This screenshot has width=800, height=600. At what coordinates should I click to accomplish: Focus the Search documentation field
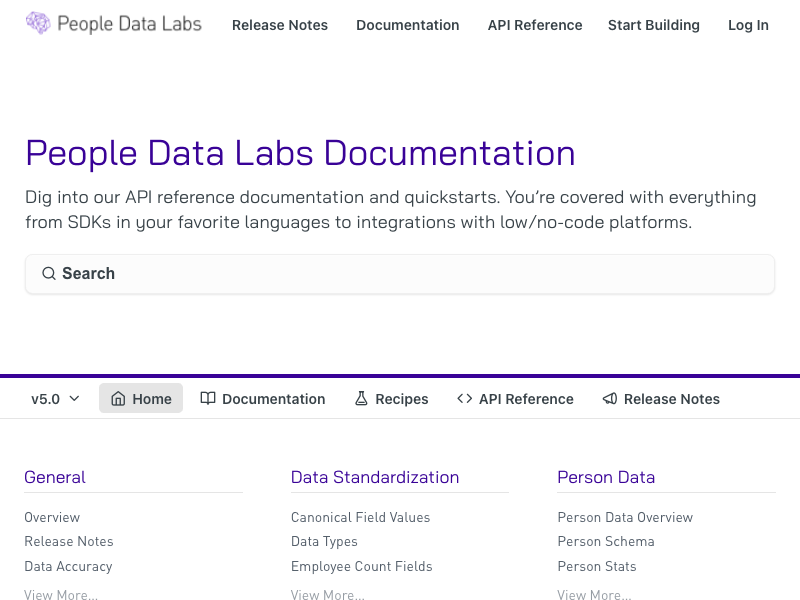pyautogui.click(x=400, y=274)
